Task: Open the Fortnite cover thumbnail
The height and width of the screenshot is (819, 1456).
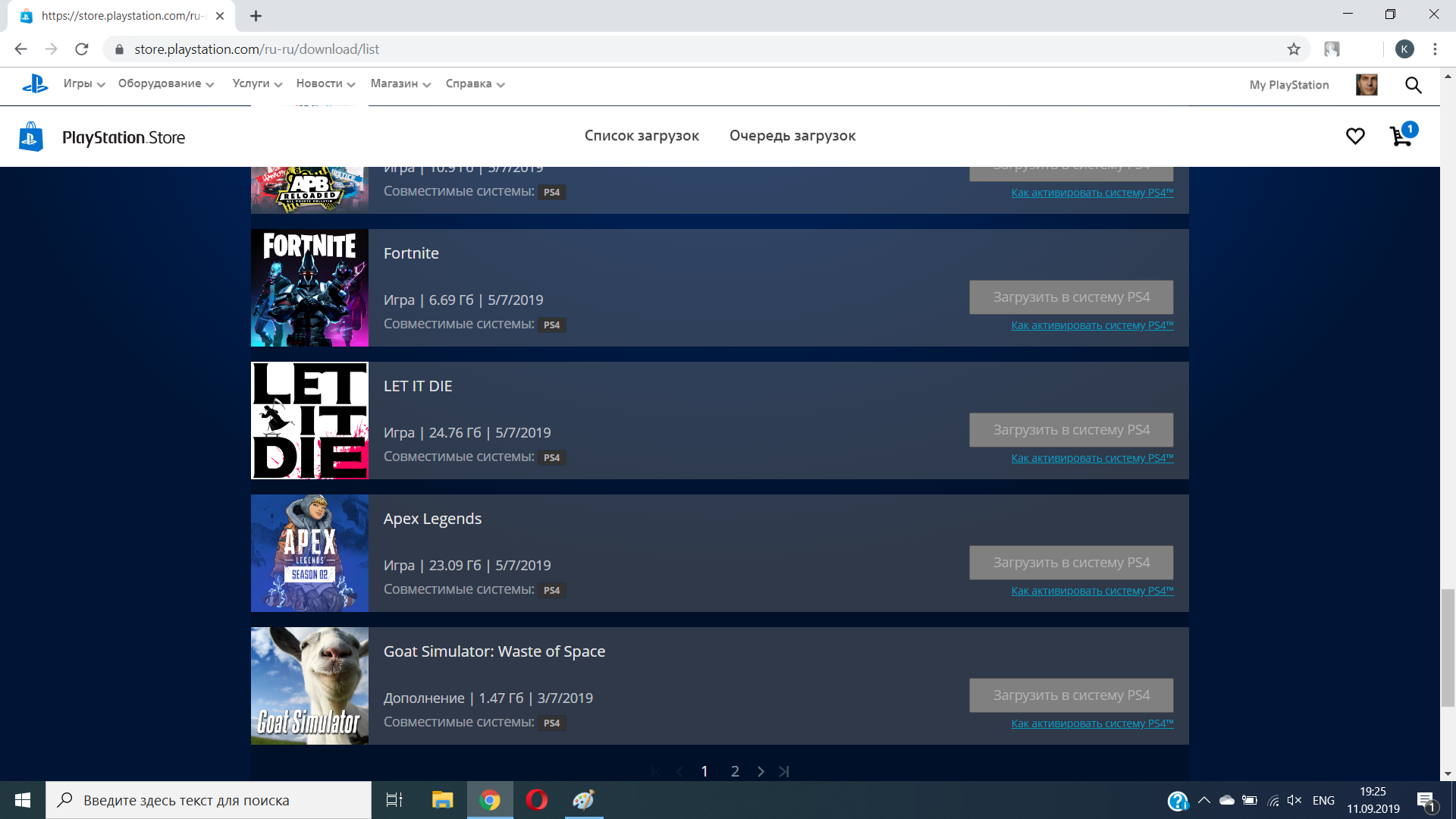Action: [309, 288]
